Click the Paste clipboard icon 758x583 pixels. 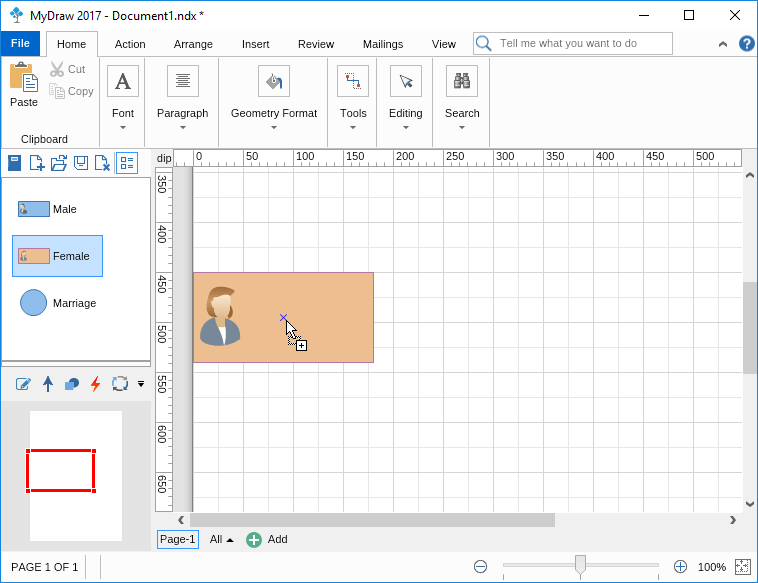24,77
